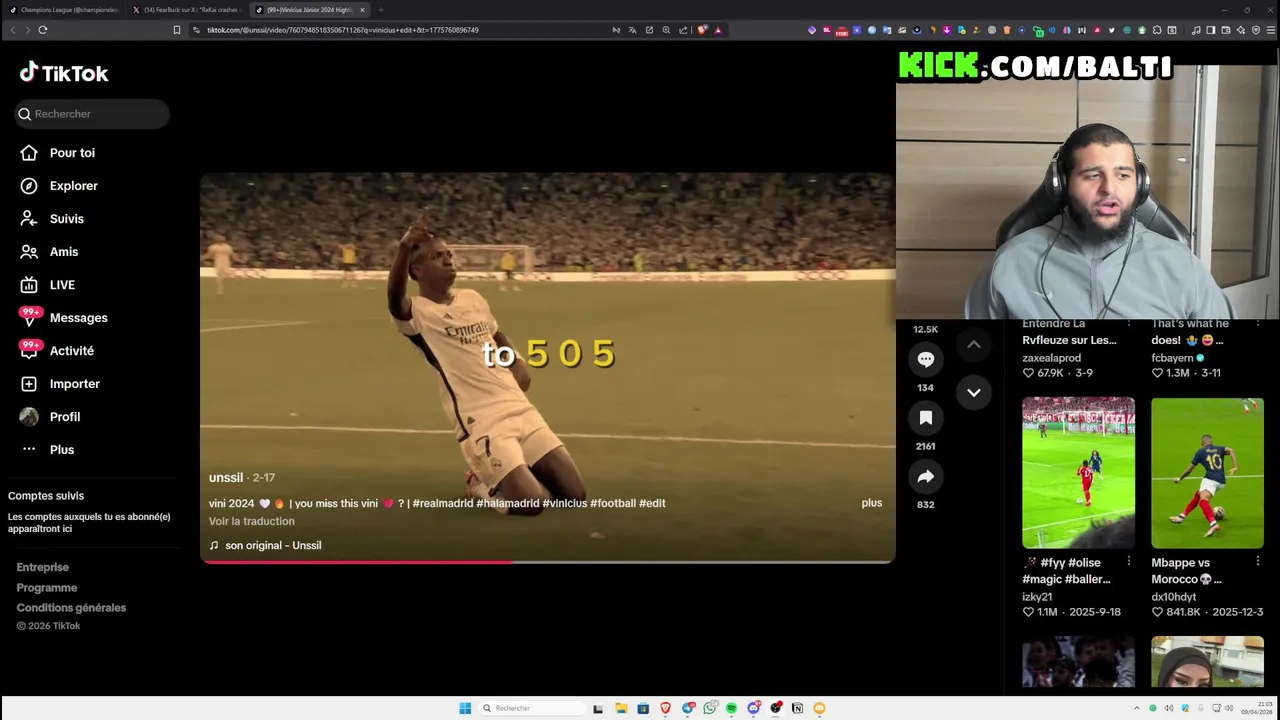Seek on the red video progress bar

[548, 561]
